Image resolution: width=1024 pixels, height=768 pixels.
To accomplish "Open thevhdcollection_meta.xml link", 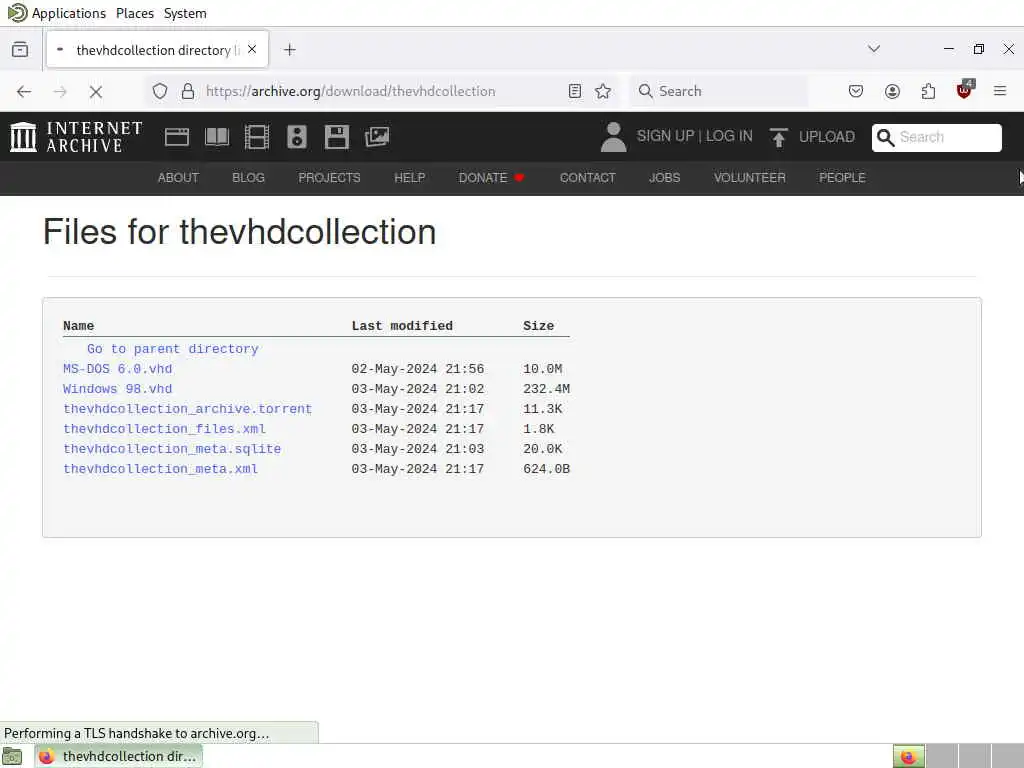I will click(x=160, y=469).
